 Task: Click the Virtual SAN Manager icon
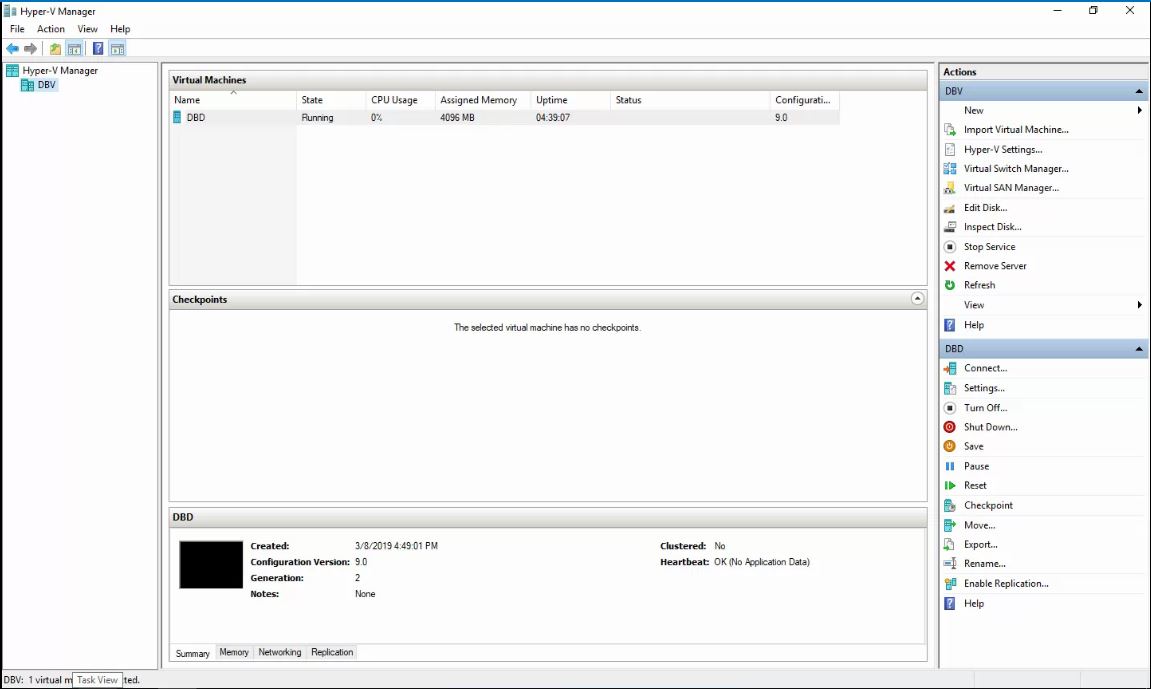click(x=950, y=188)
